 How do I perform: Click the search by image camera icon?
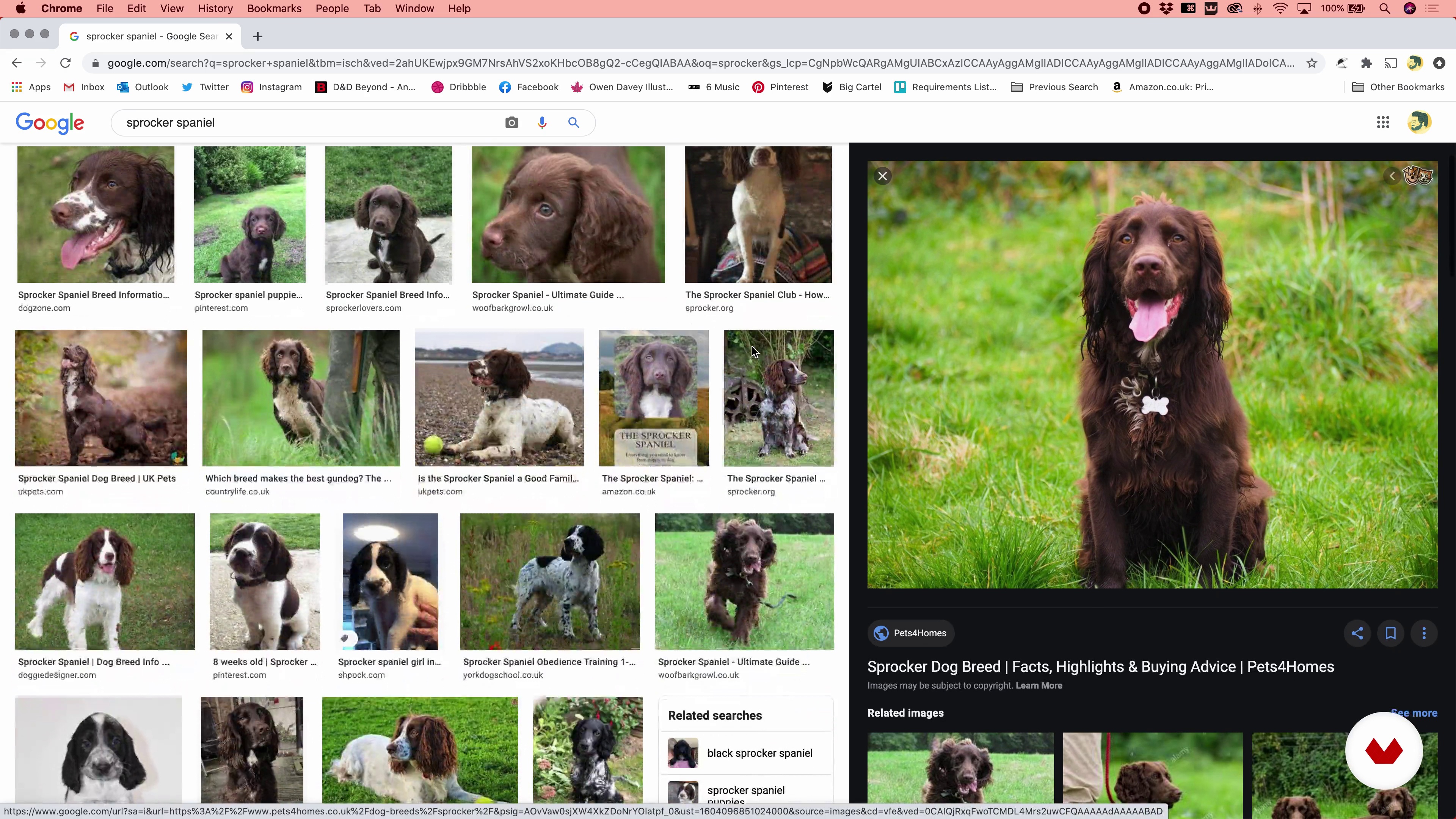[511, 122]
